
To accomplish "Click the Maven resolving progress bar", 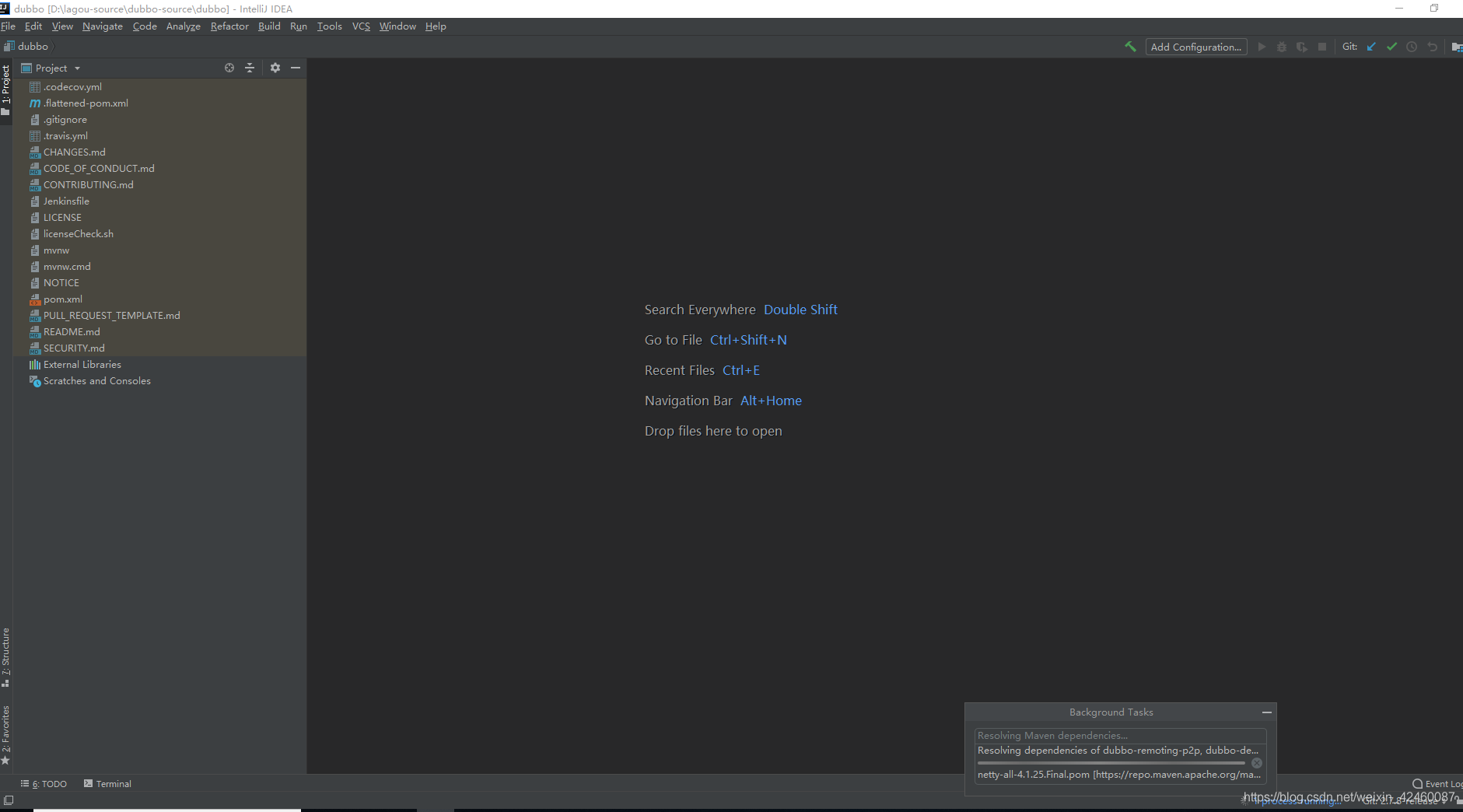I will tap(1111, 763).
